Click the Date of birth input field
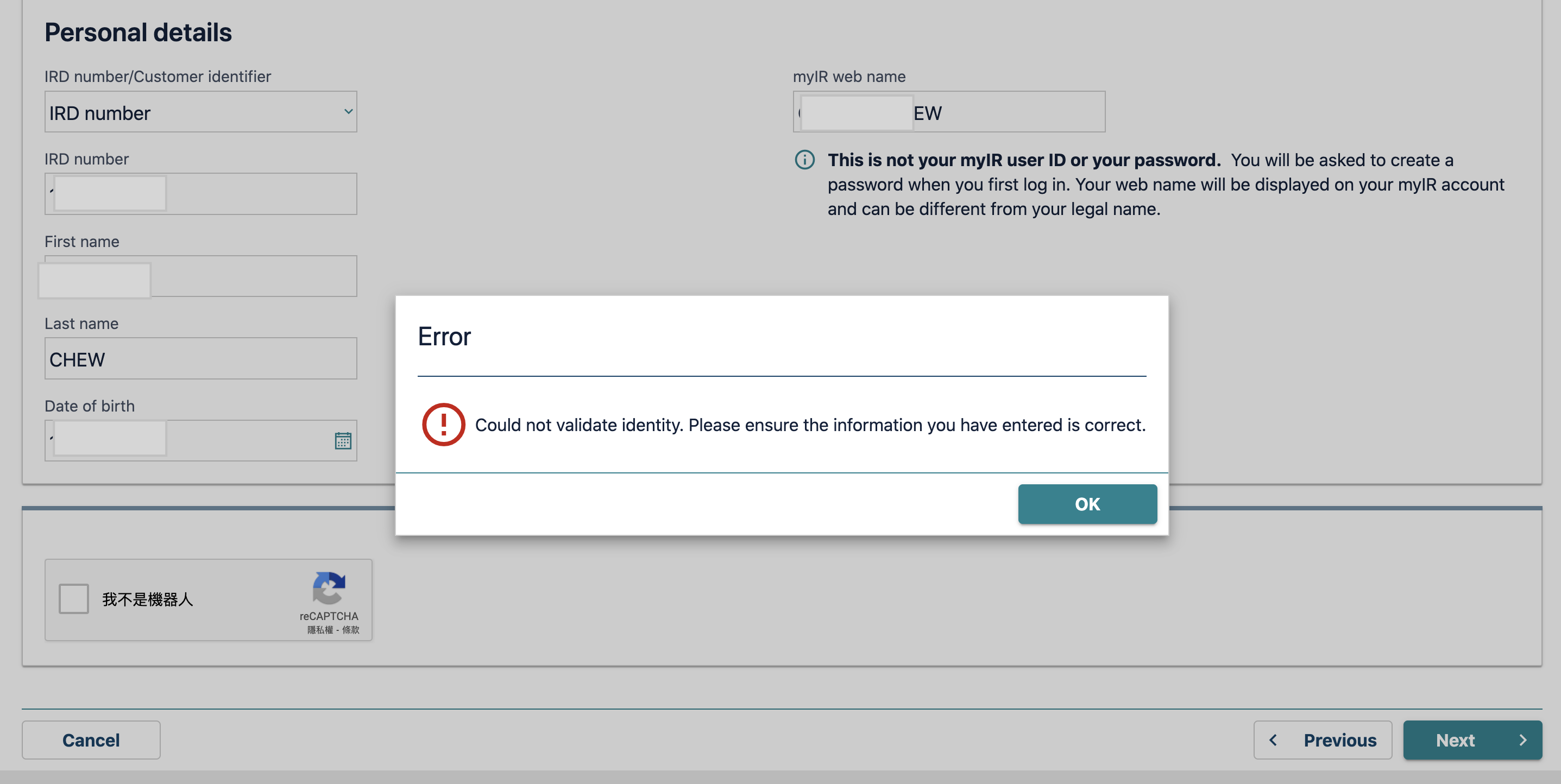Screen dimensions: 1561x784 point(242,440)
